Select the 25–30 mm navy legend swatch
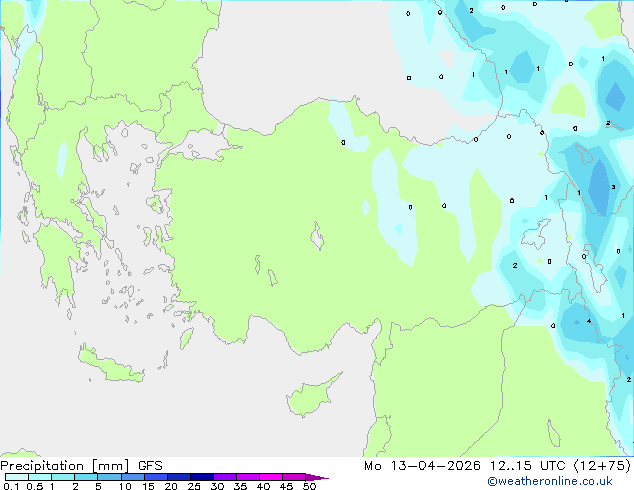 (201, 477)
